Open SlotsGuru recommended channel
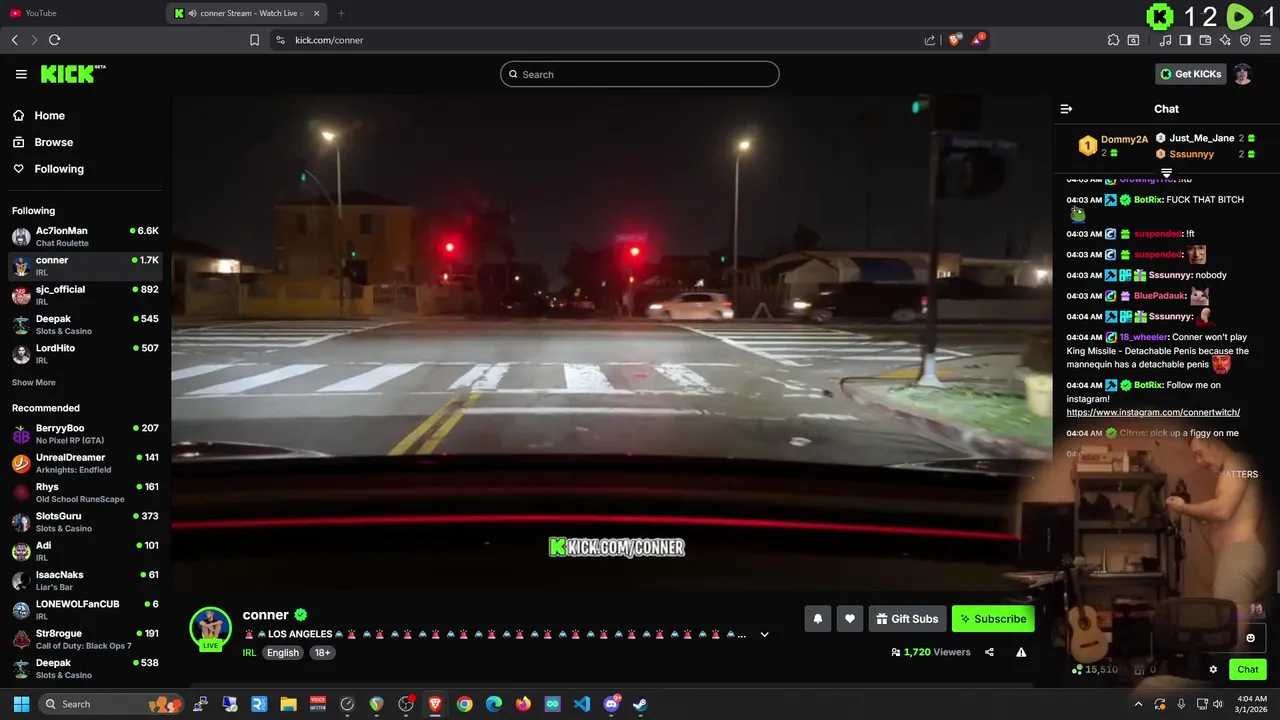 click(85, 522)
